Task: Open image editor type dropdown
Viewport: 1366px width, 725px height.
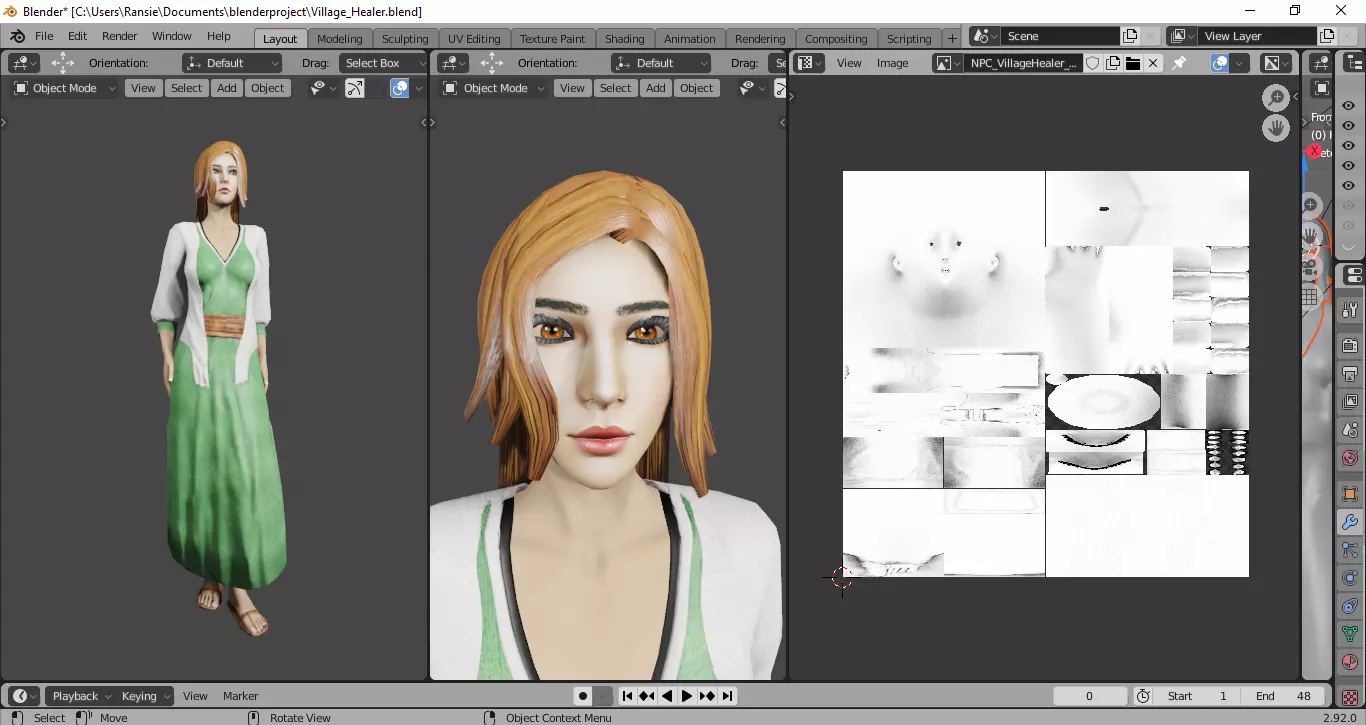Action: pos(808,63)
